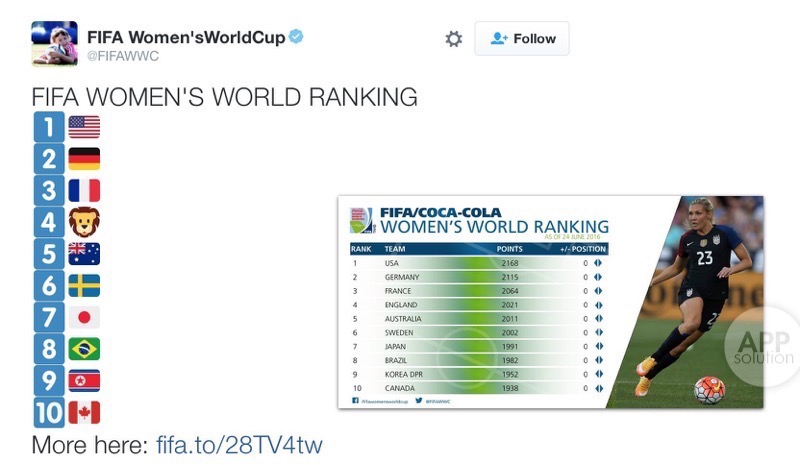Click the Canada flag emoji
Image resolution: width=800 pixels, height=465 pixels.
click(x=84, y=412)
